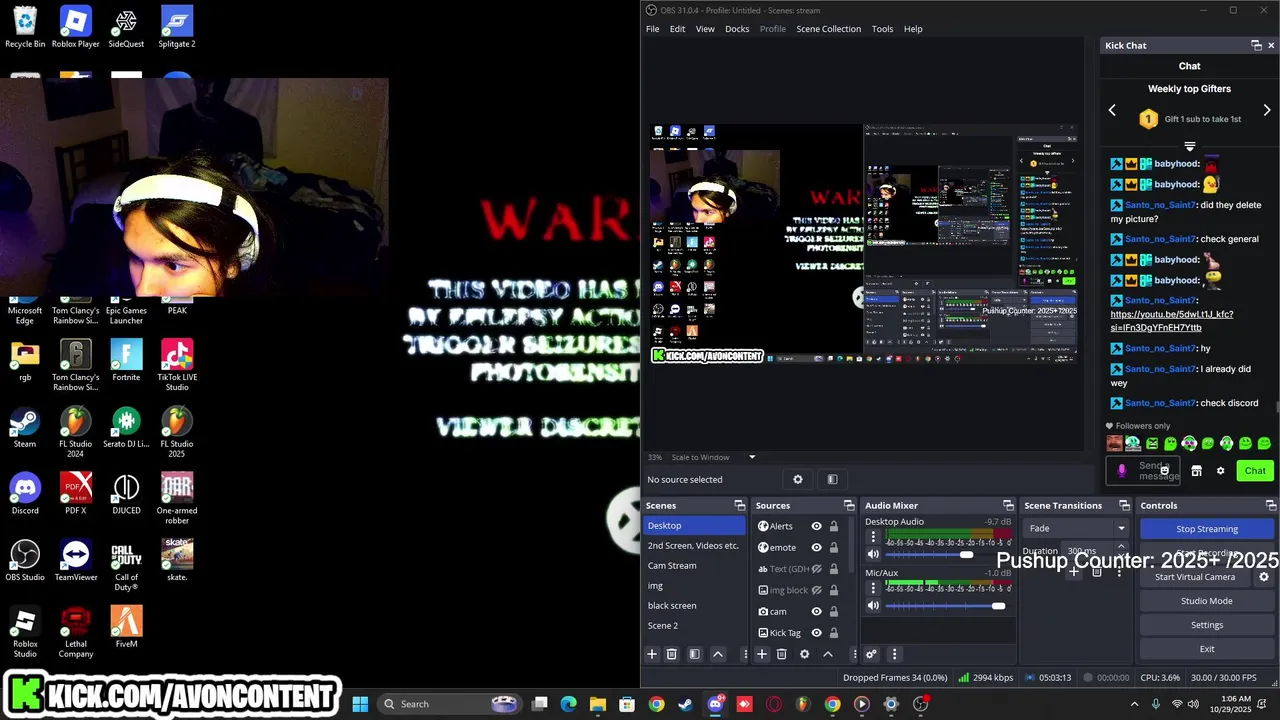1280x720 pixels.
Task: Open Kick chat settings gear
Action: click(1220, 471)
